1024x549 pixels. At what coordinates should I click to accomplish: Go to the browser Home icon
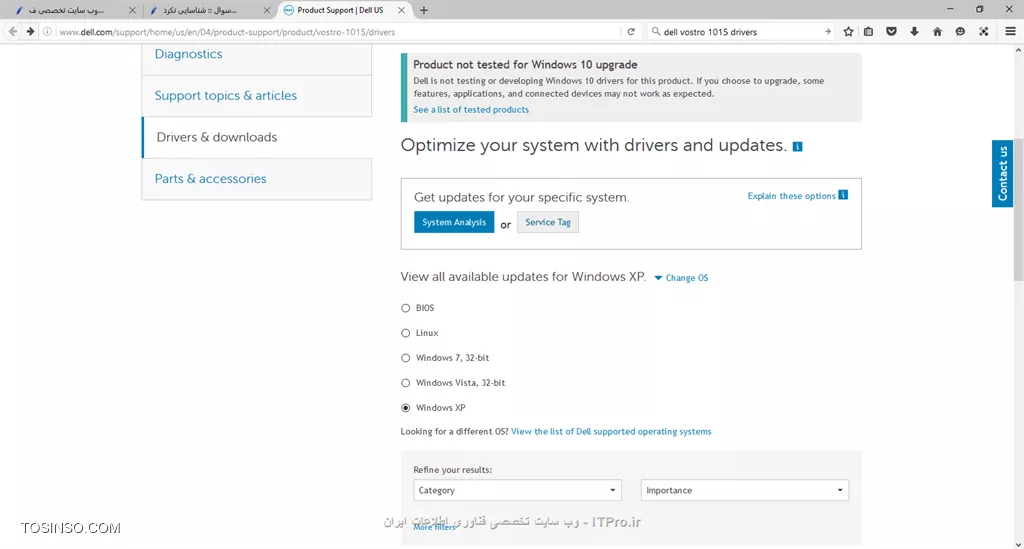click(937, 31)
